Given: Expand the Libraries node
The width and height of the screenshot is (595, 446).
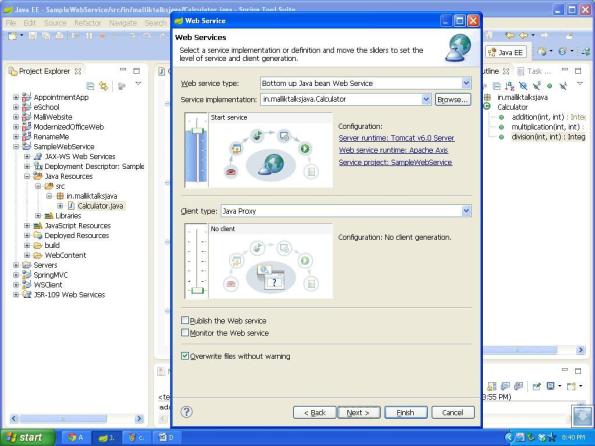Looking at the screenshot, I should [x=38, y=216].
